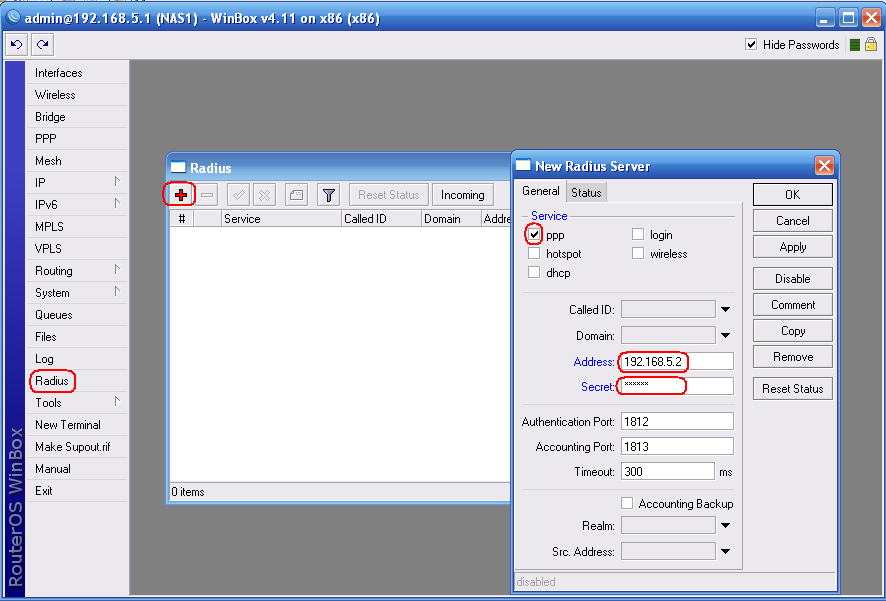Open New Terminal from the sidebar
The width and height of the screenshot is (886, 601).
(77, 425)
